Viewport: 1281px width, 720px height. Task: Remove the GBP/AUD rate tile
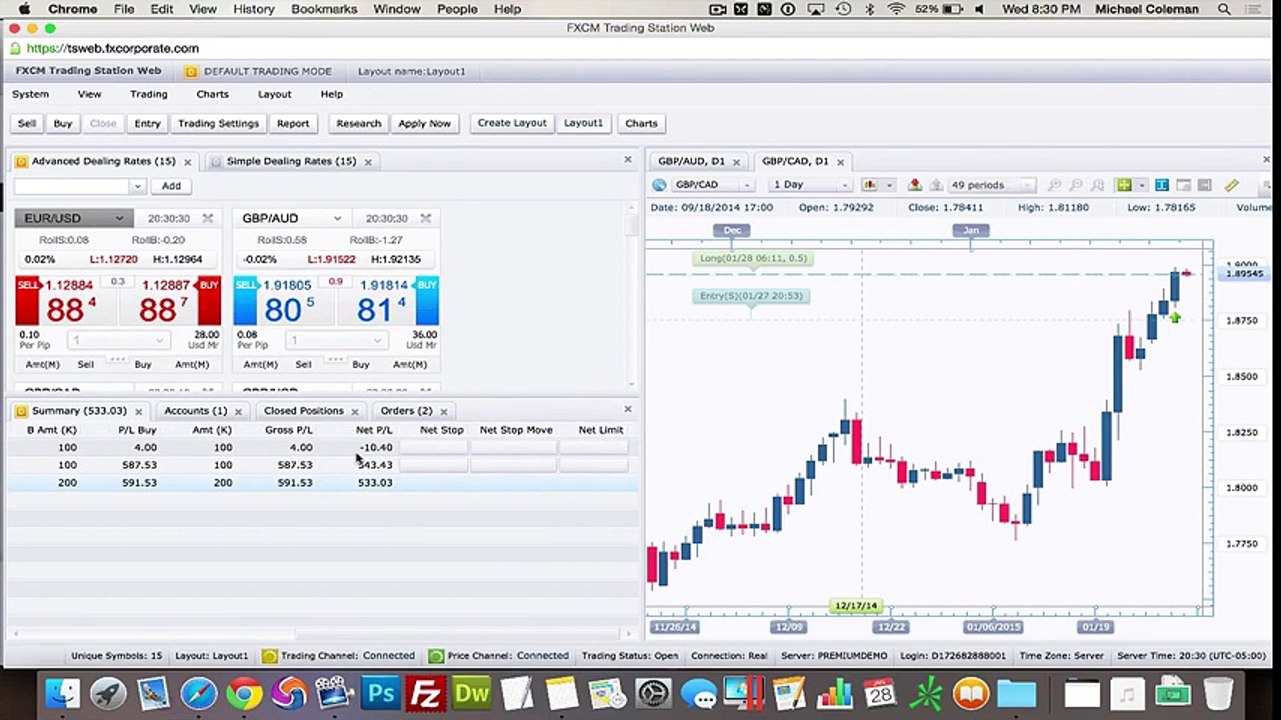pos(426,218)
